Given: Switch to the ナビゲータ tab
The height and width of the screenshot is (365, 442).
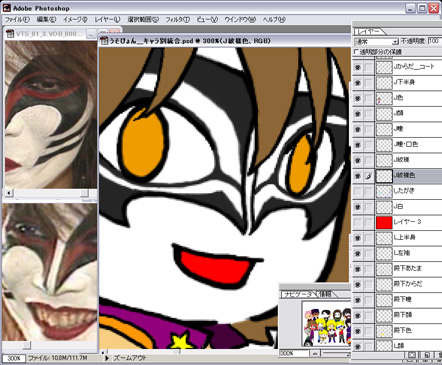Looking at the screenshot, I should tap(298, 294).
